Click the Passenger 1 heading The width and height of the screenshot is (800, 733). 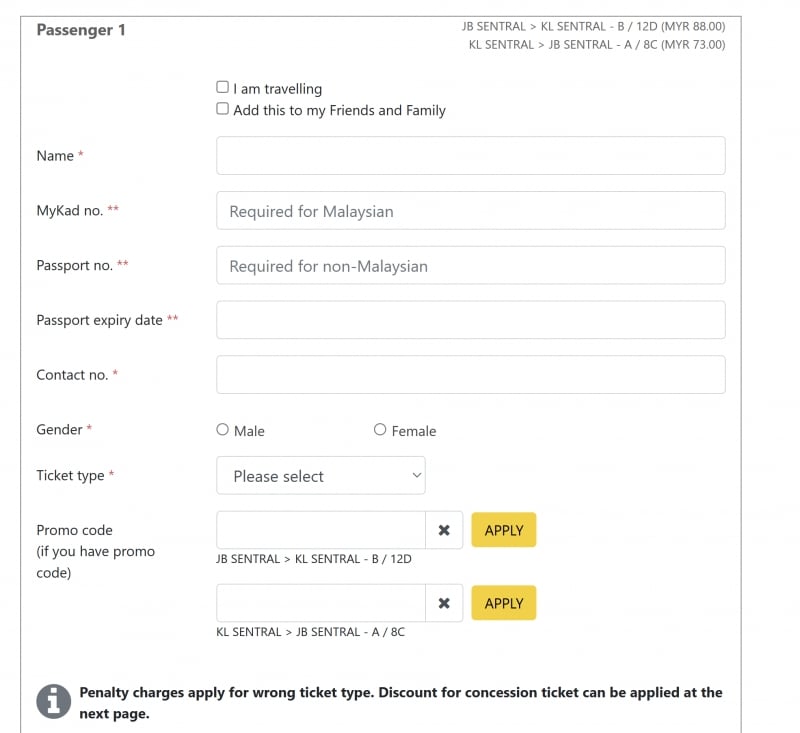tap(81, 30)
